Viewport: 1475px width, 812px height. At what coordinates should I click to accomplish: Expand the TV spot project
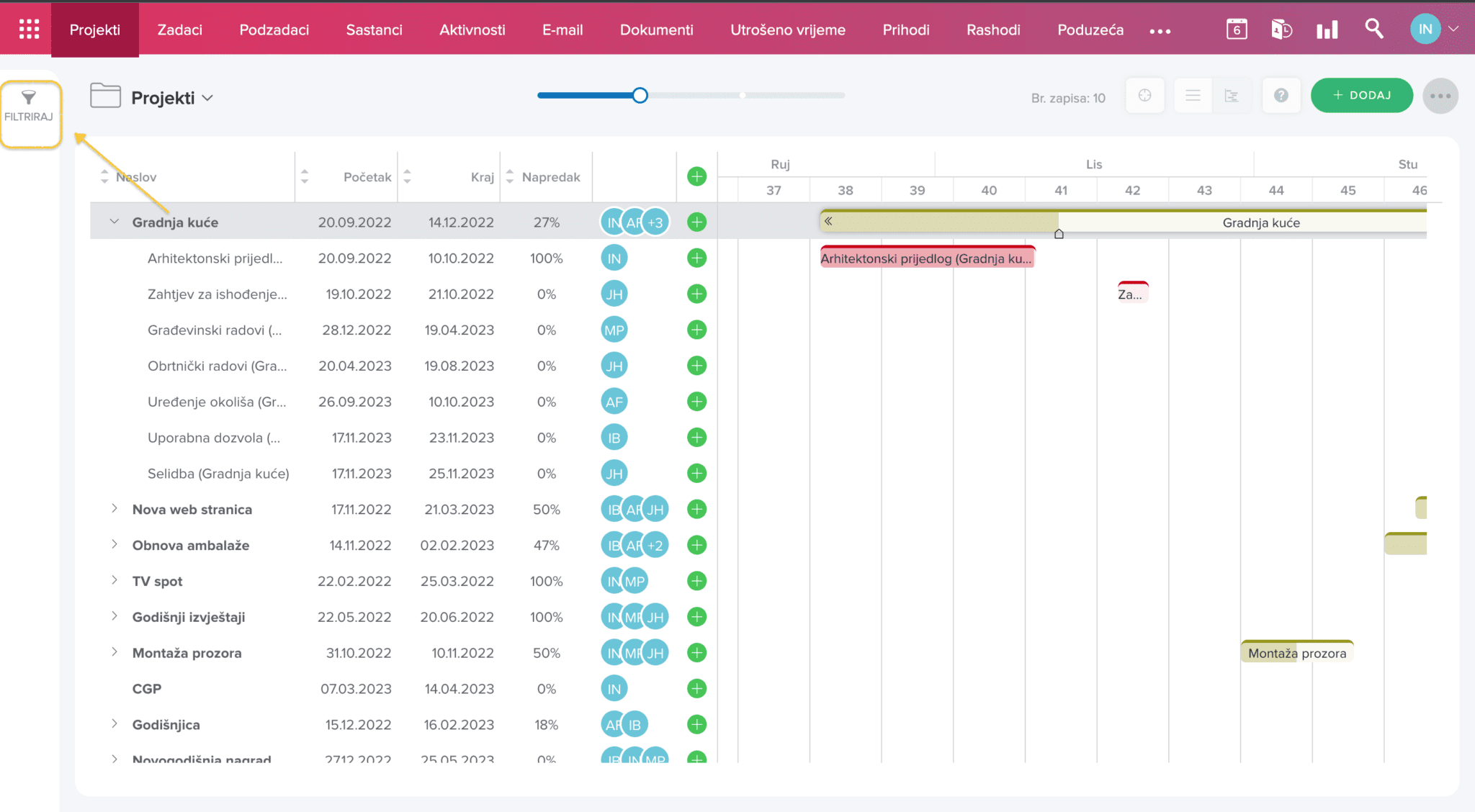[x=114, y=580]
